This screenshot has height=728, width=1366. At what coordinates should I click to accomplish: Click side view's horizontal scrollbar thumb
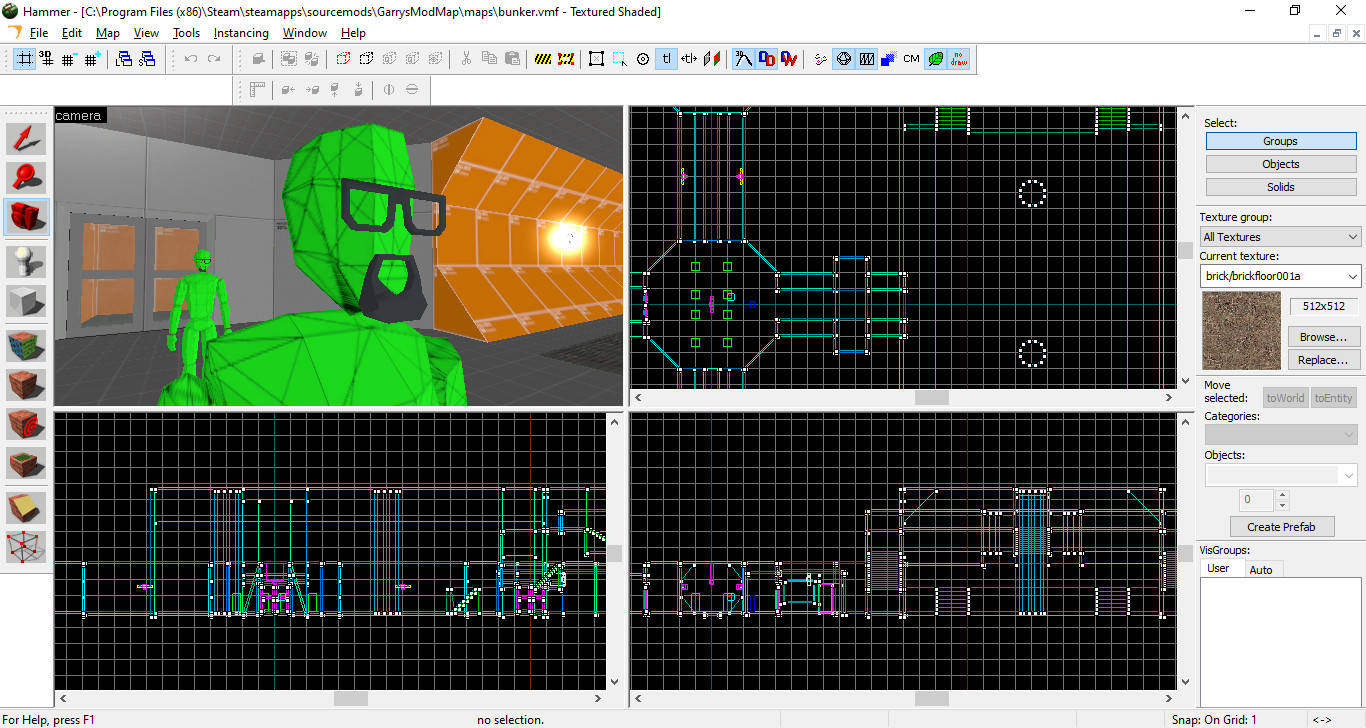(931, 699)
